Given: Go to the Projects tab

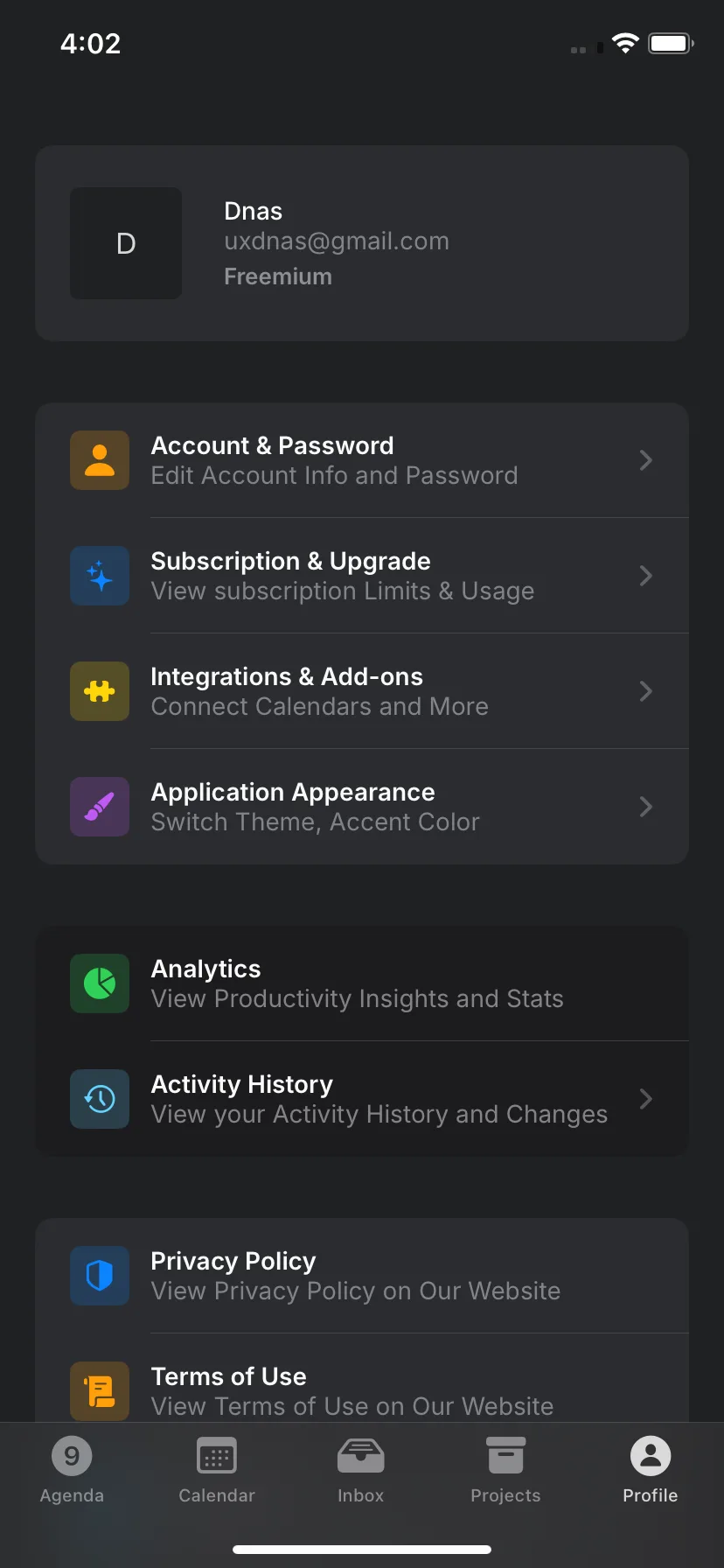Looking at the screenshot, I should (505, 1470).
